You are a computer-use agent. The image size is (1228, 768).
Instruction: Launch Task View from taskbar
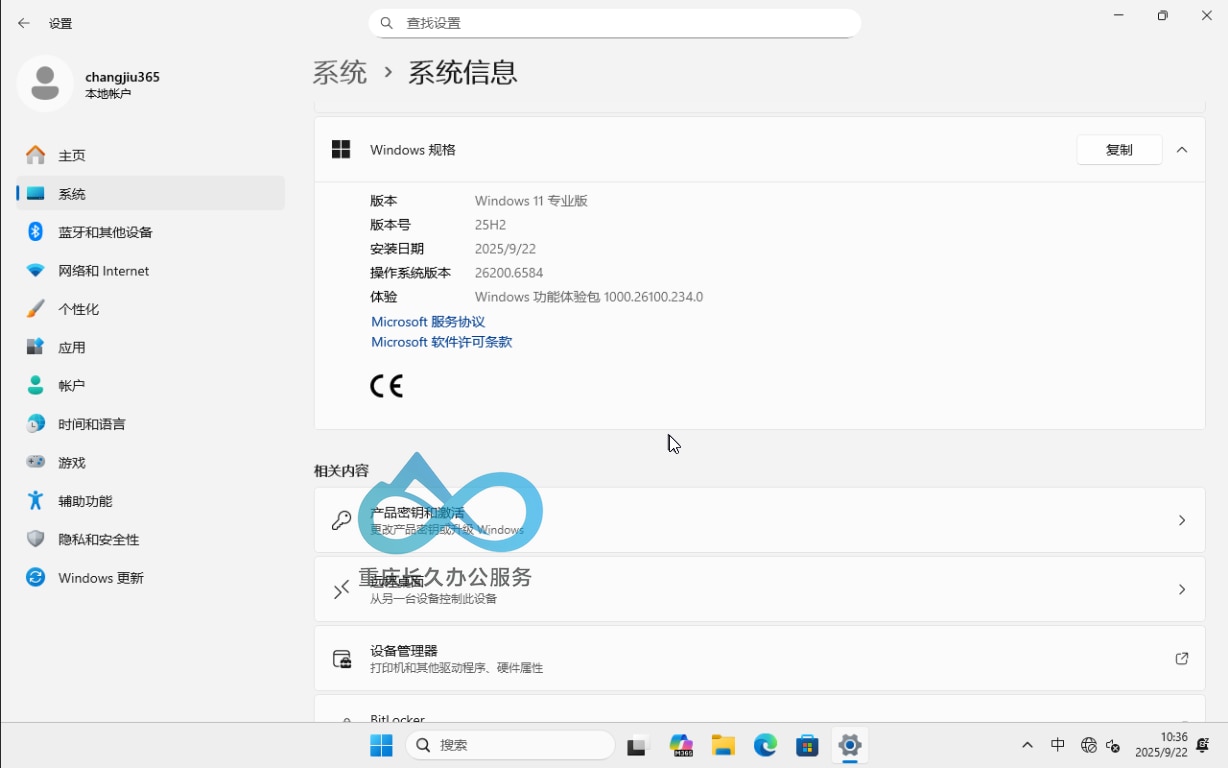point(638,745)
